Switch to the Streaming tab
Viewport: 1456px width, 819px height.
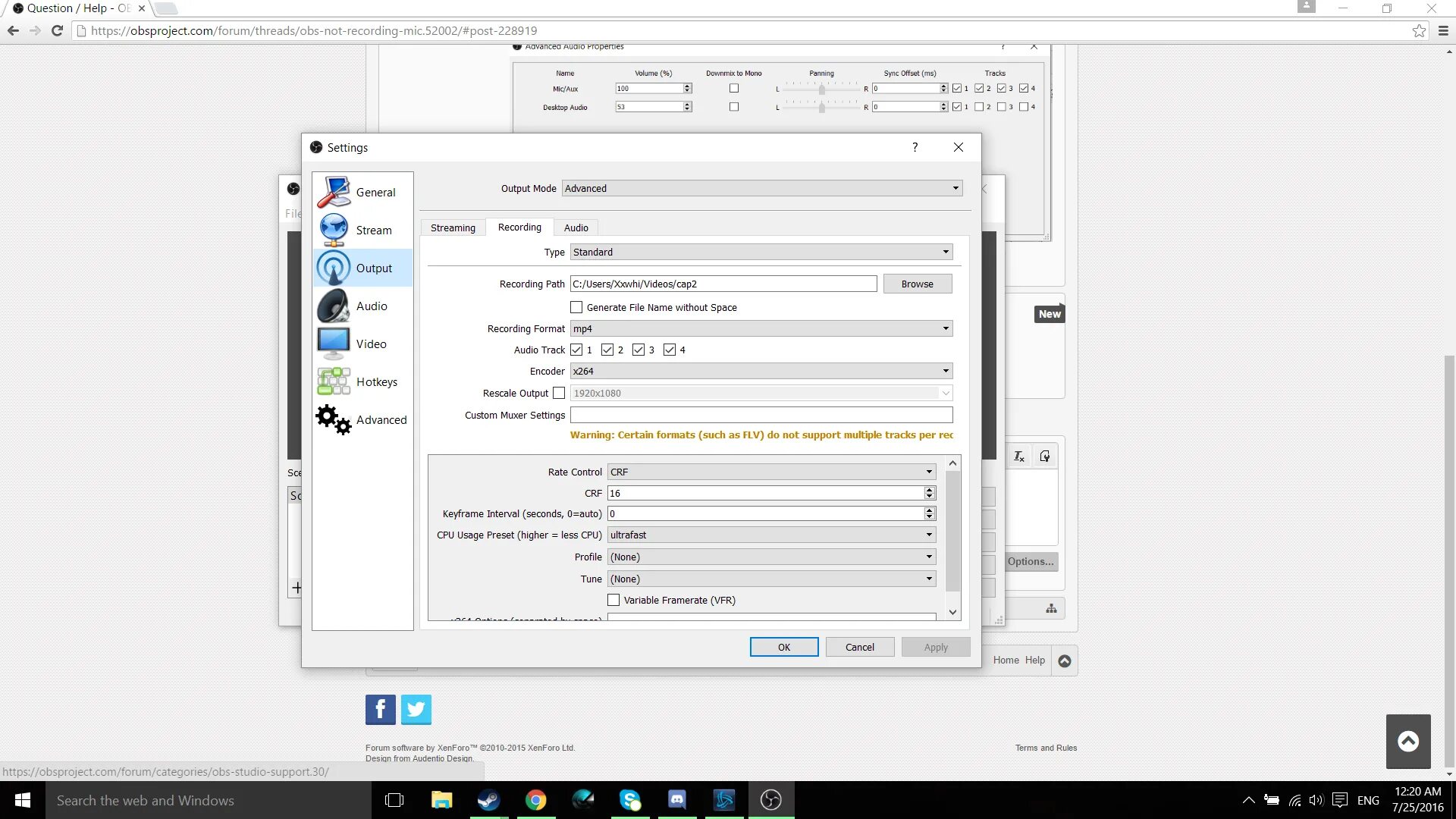point(453,227)
